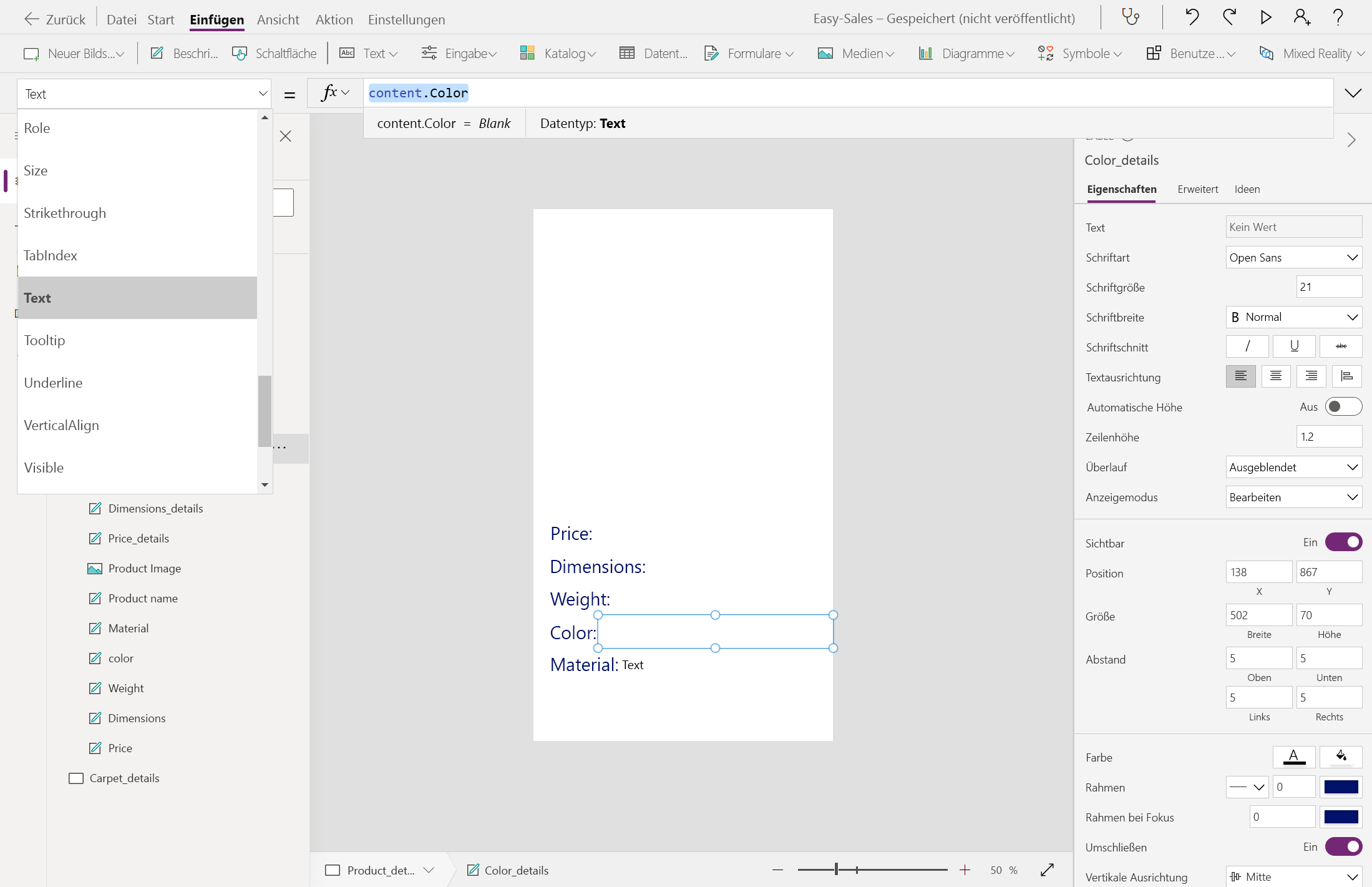Align text left
The height and width of the screenshot is (887, 1372).
1241,376
